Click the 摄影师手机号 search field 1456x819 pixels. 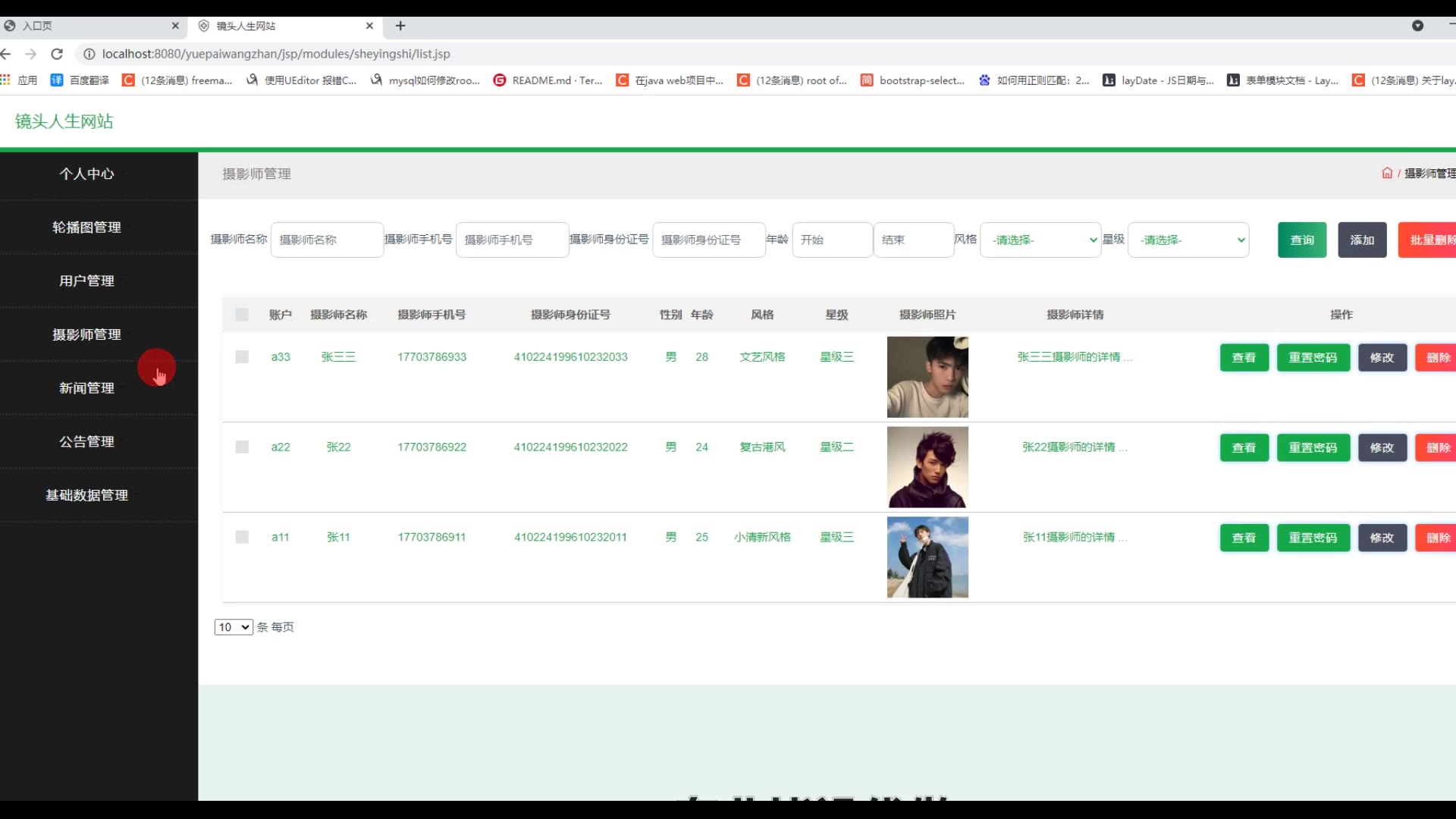pos(512,240)
